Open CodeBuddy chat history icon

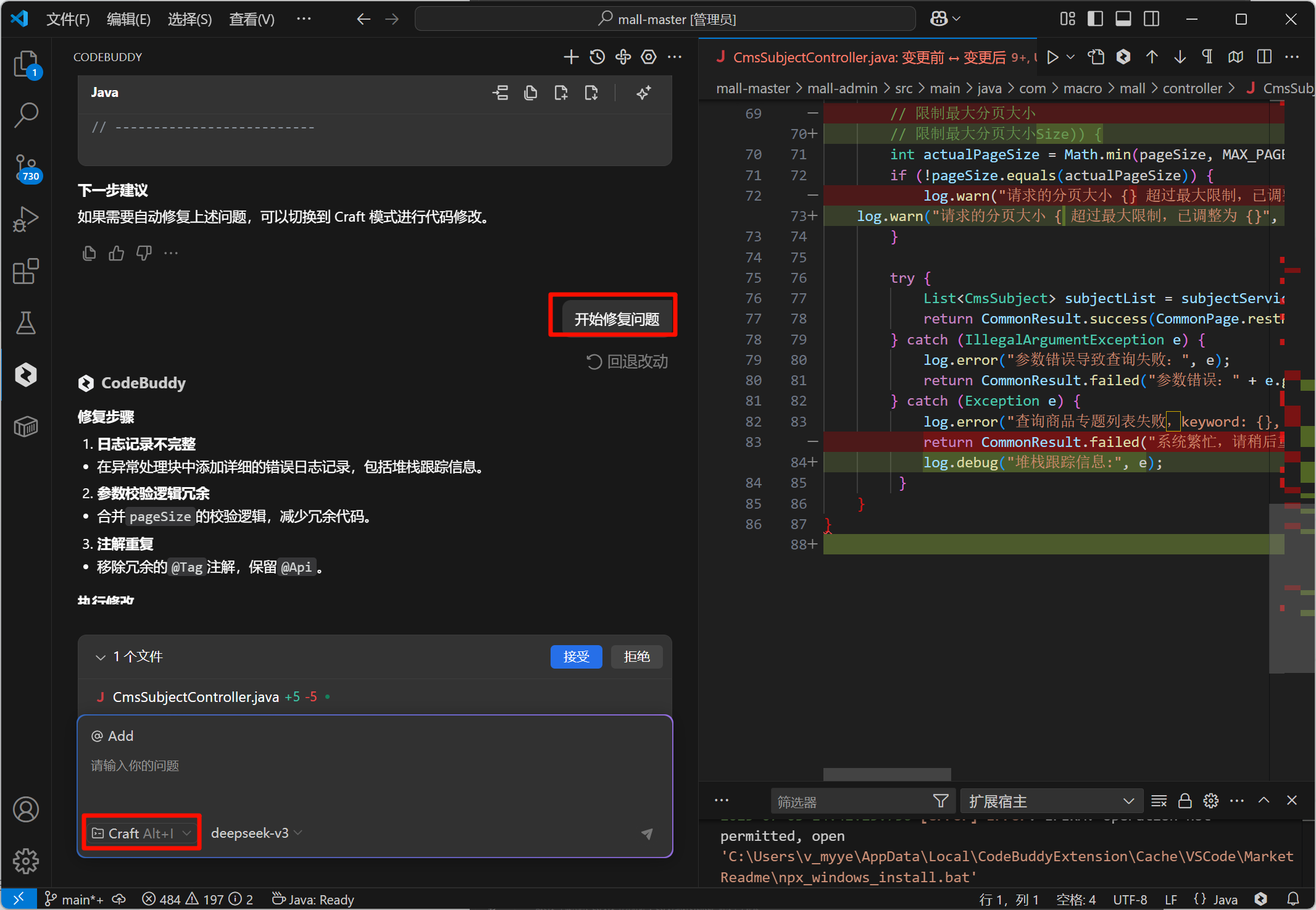(x=597, y=57)
